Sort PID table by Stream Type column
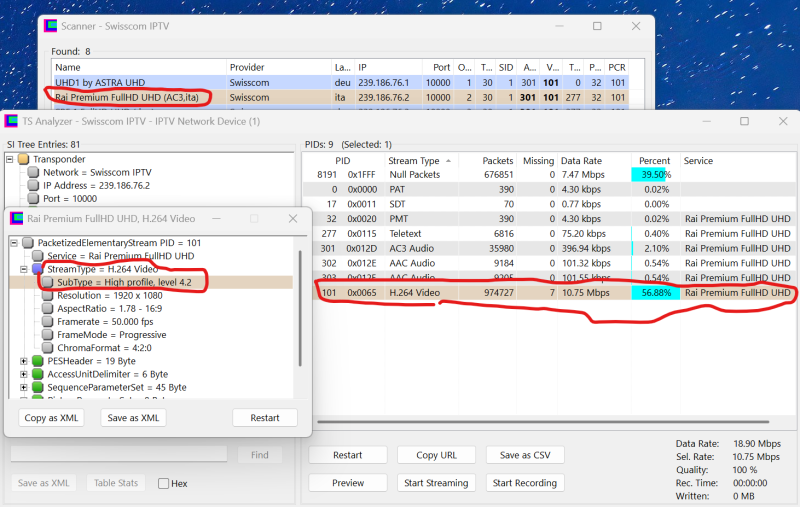This screenshot has height=507, width=800. pos(414,160)
